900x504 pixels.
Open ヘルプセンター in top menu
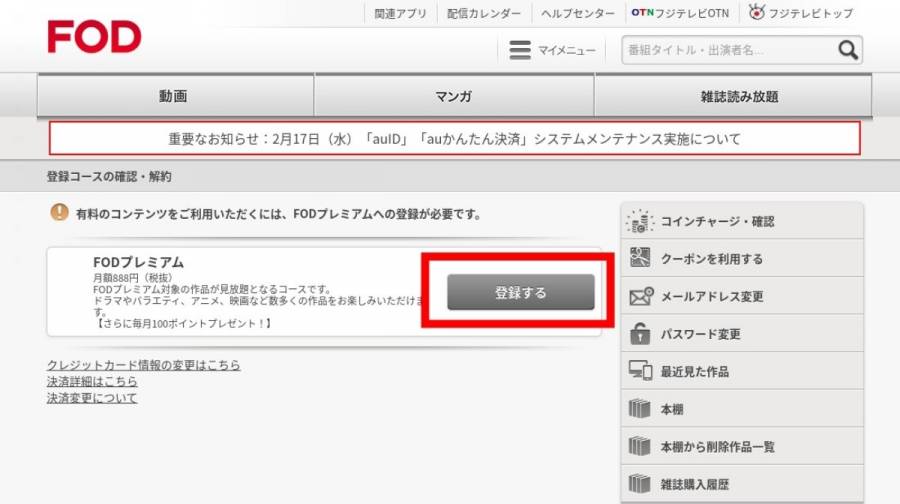(x=577, y=13)
